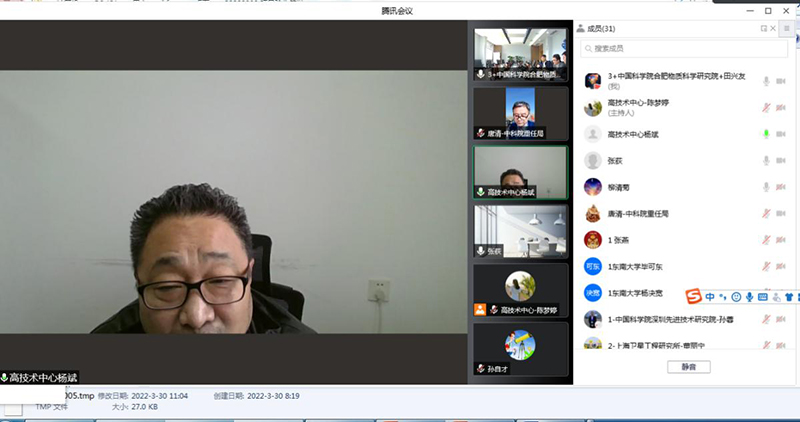Open Sogou emoji smiley panel

tap(736, 296)
